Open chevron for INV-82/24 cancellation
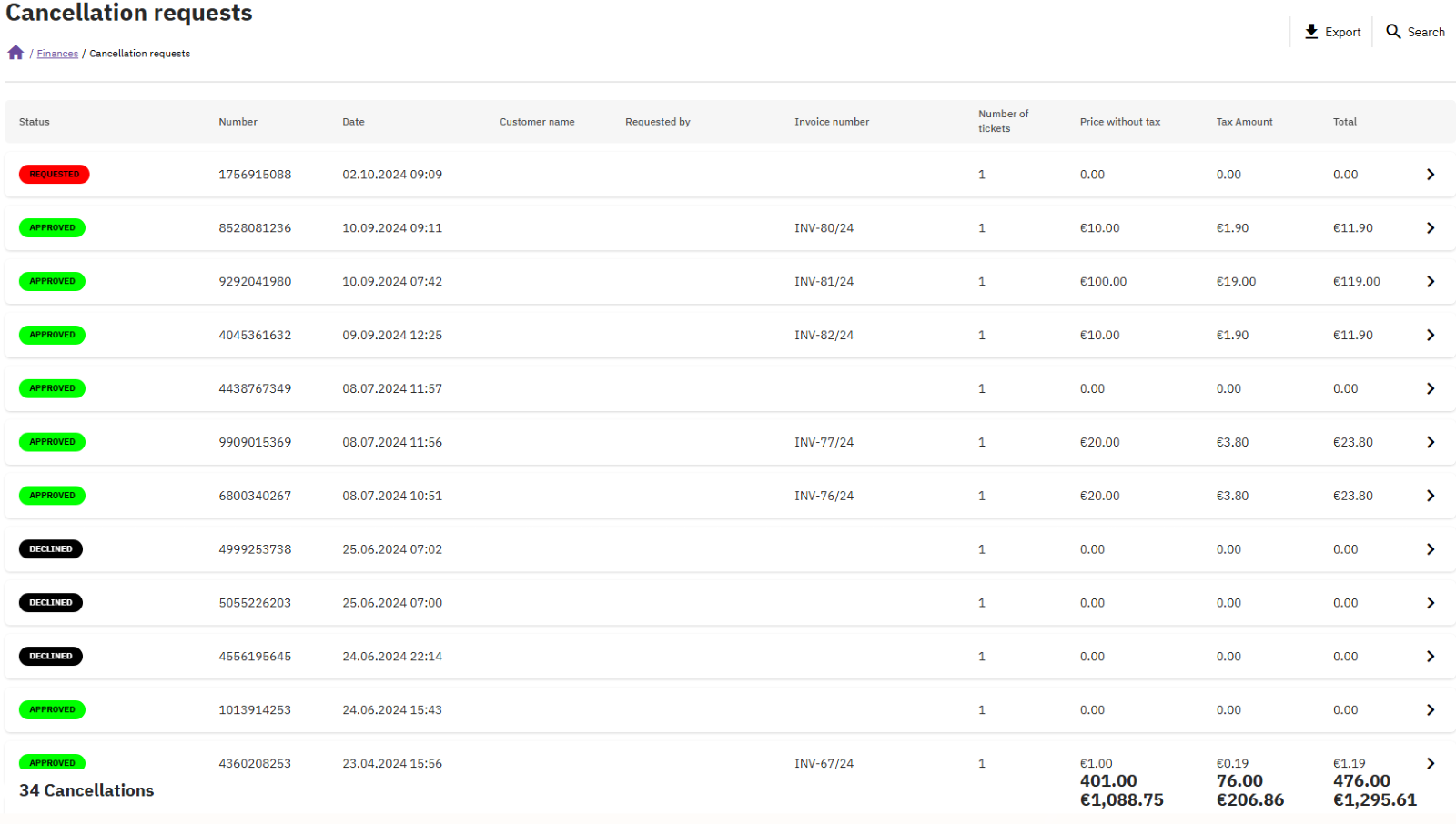 point(1431,336)
